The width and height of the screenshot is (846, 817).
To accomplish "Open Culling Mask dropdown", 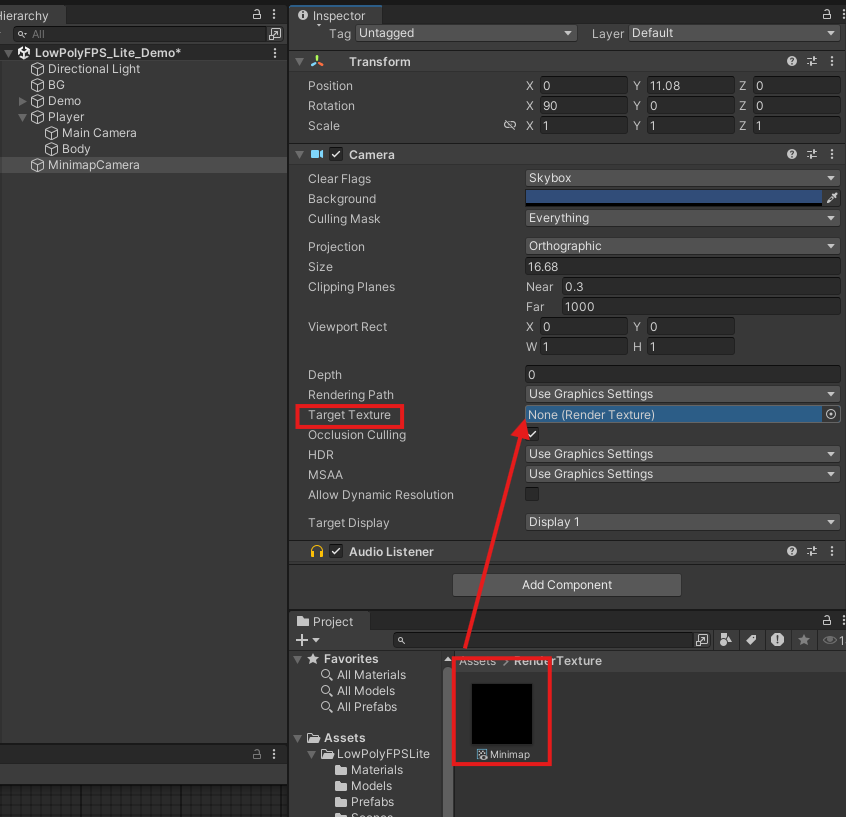I will click(683, 218).
